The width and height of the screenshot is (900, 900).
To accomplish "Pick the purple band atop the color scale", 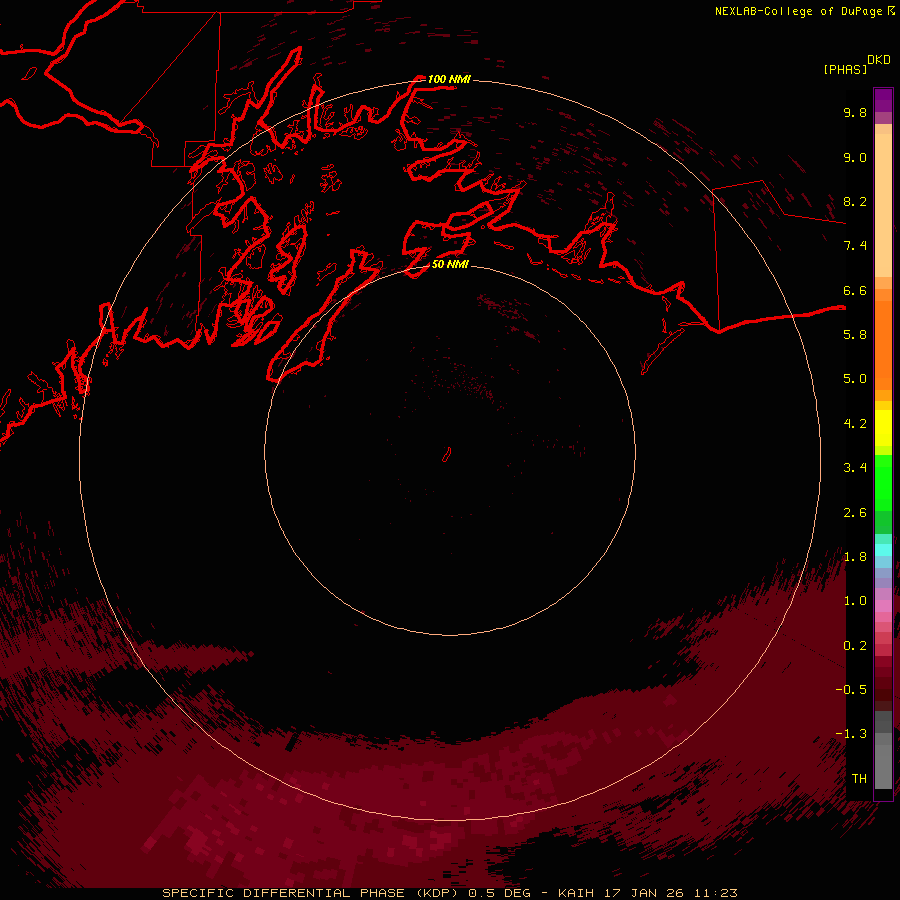I will tap(883, 100).
